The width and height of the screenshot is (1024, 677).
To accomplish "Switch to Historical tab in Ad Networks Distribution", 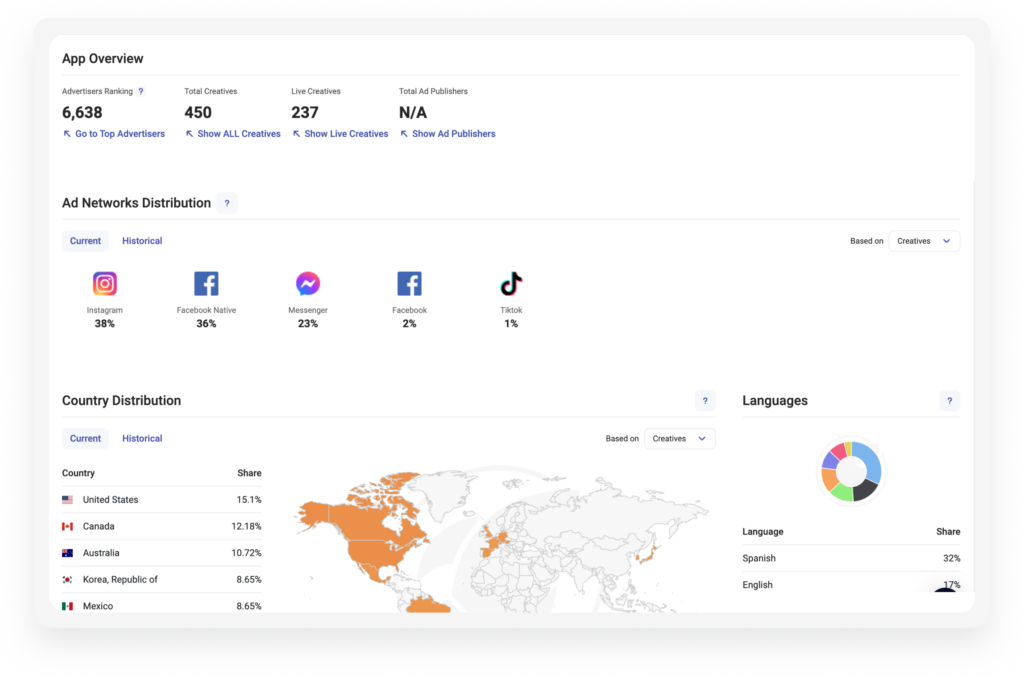I will click(142, 241).
